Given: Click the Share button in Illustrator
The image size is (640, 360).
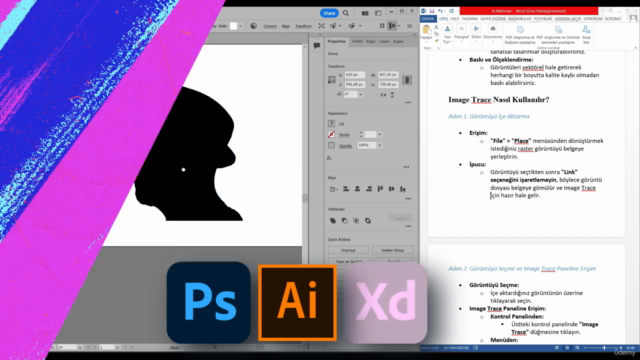Looking at the screenshot, I should point(329,13).
